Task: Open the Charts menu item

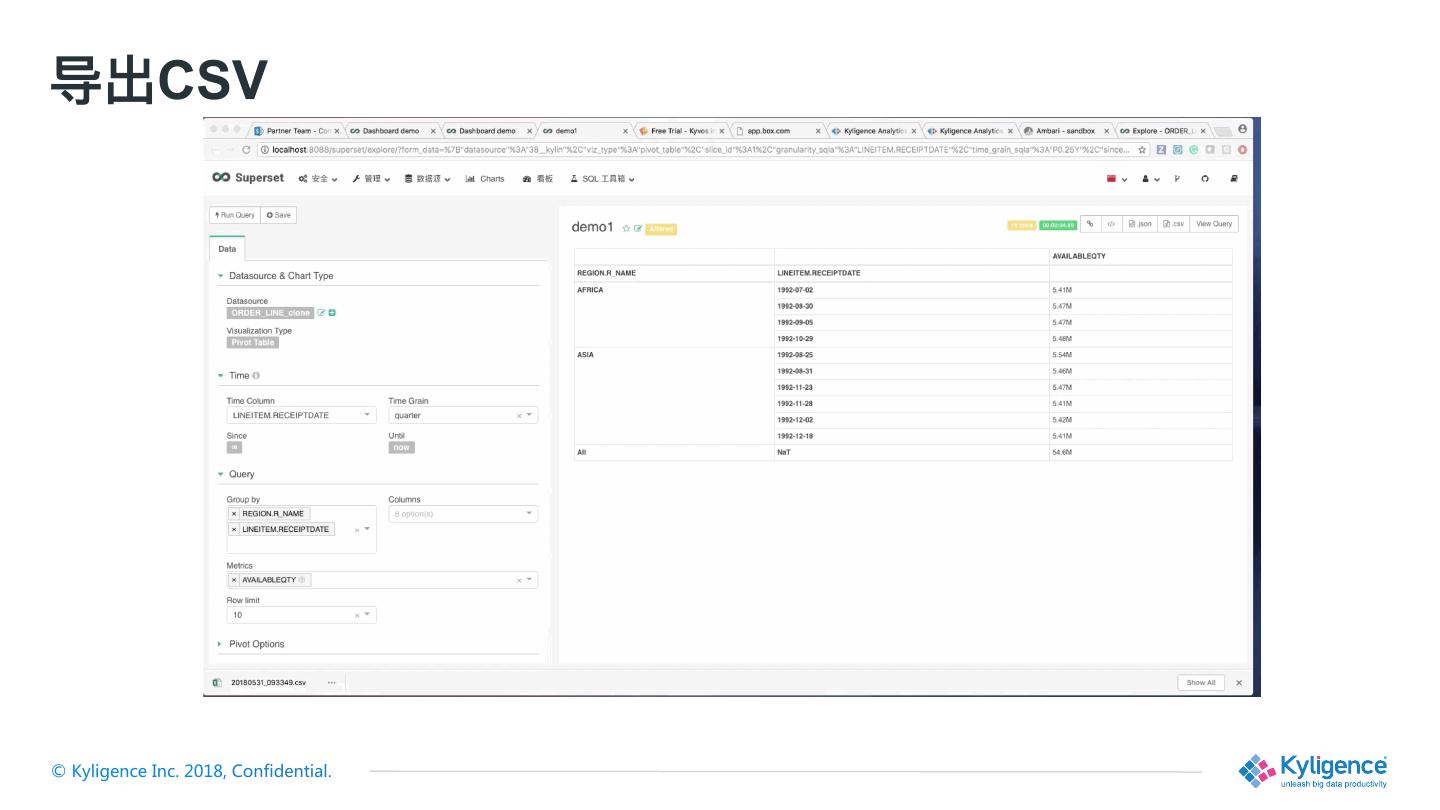Action: pos(485,179)
